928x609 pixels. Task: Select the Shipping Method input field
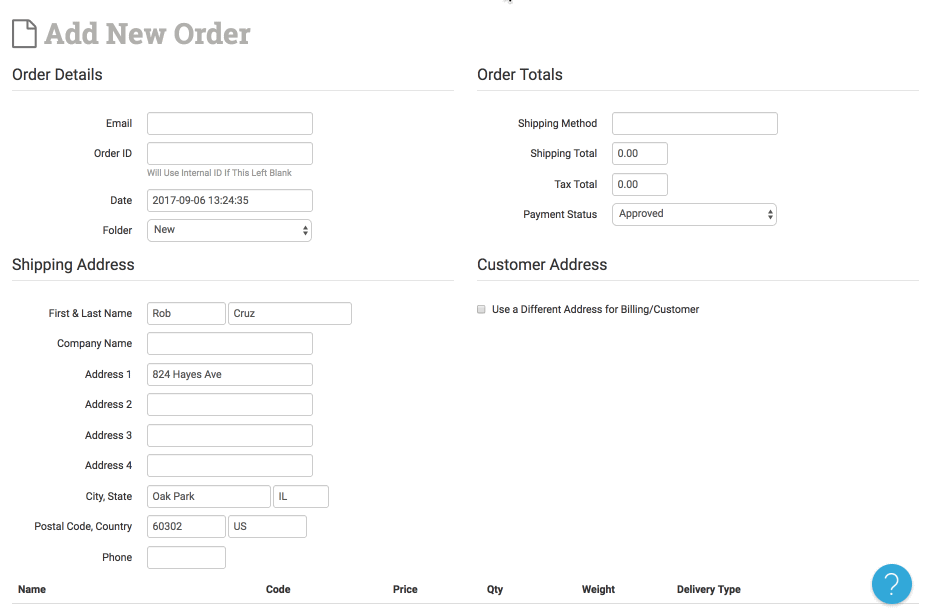(694, 124)
